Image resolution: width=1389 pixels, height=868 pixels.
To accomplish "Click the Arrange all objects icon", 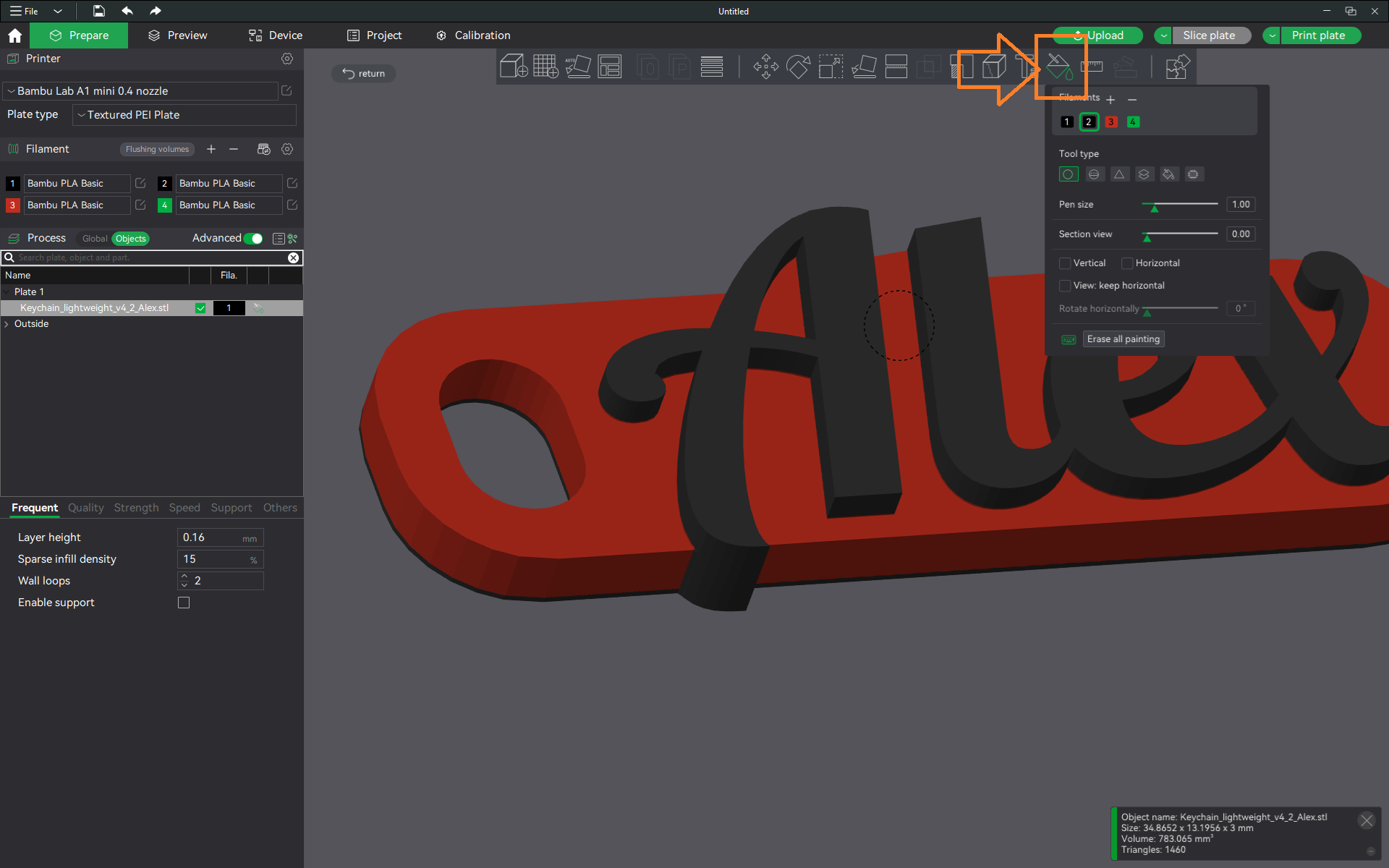I will coord(610,67).
